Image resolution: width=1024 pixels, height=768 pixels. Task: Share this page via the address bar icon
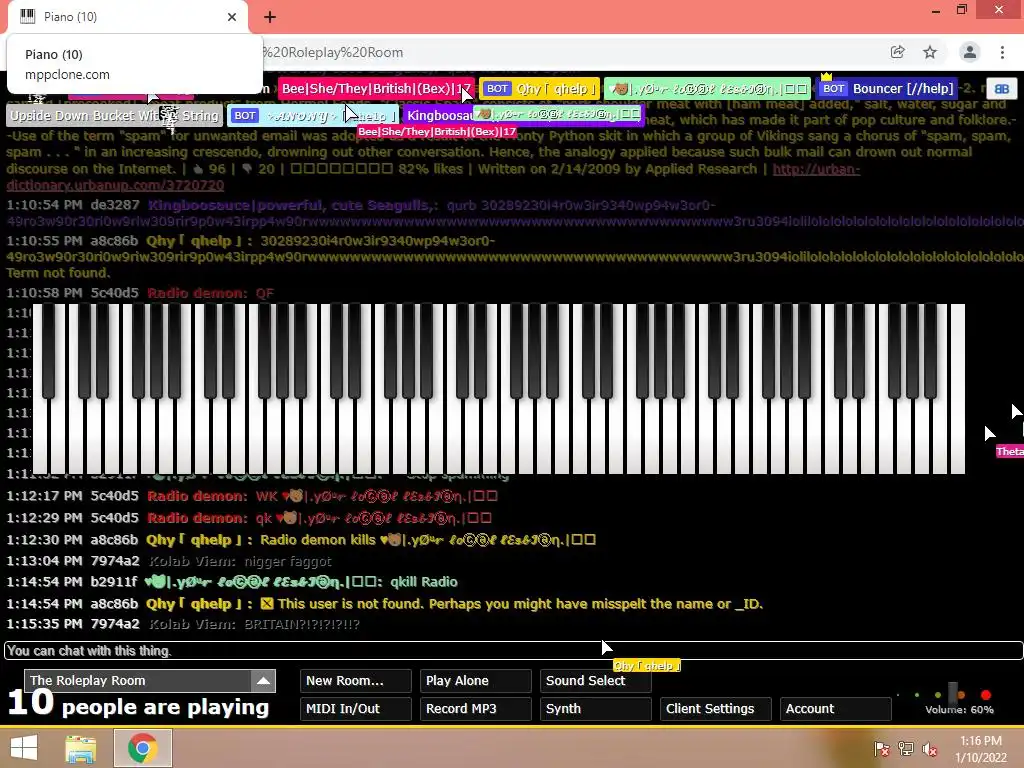[897, 52]
